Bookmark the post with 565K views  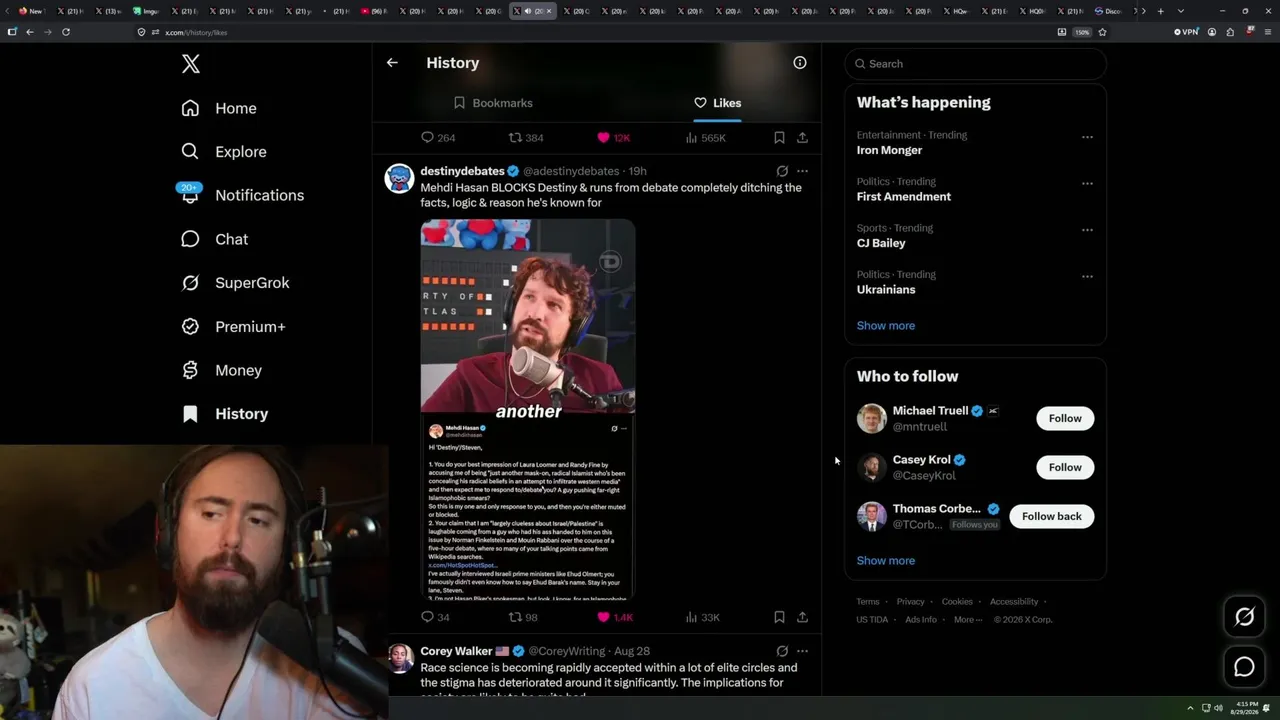coord(779,138)
